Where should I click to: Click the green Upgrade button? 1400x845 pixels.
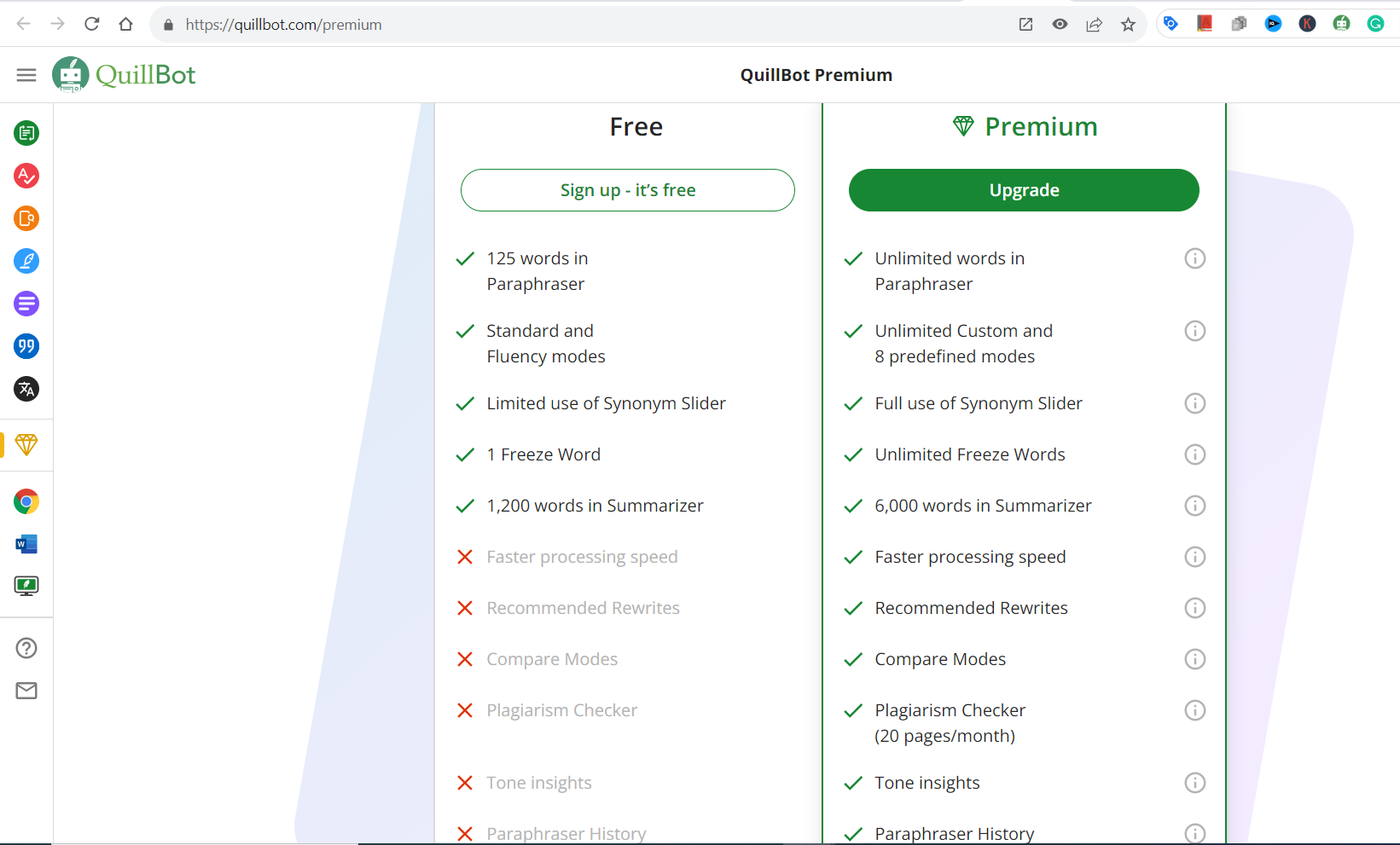tap(1024, 190)
